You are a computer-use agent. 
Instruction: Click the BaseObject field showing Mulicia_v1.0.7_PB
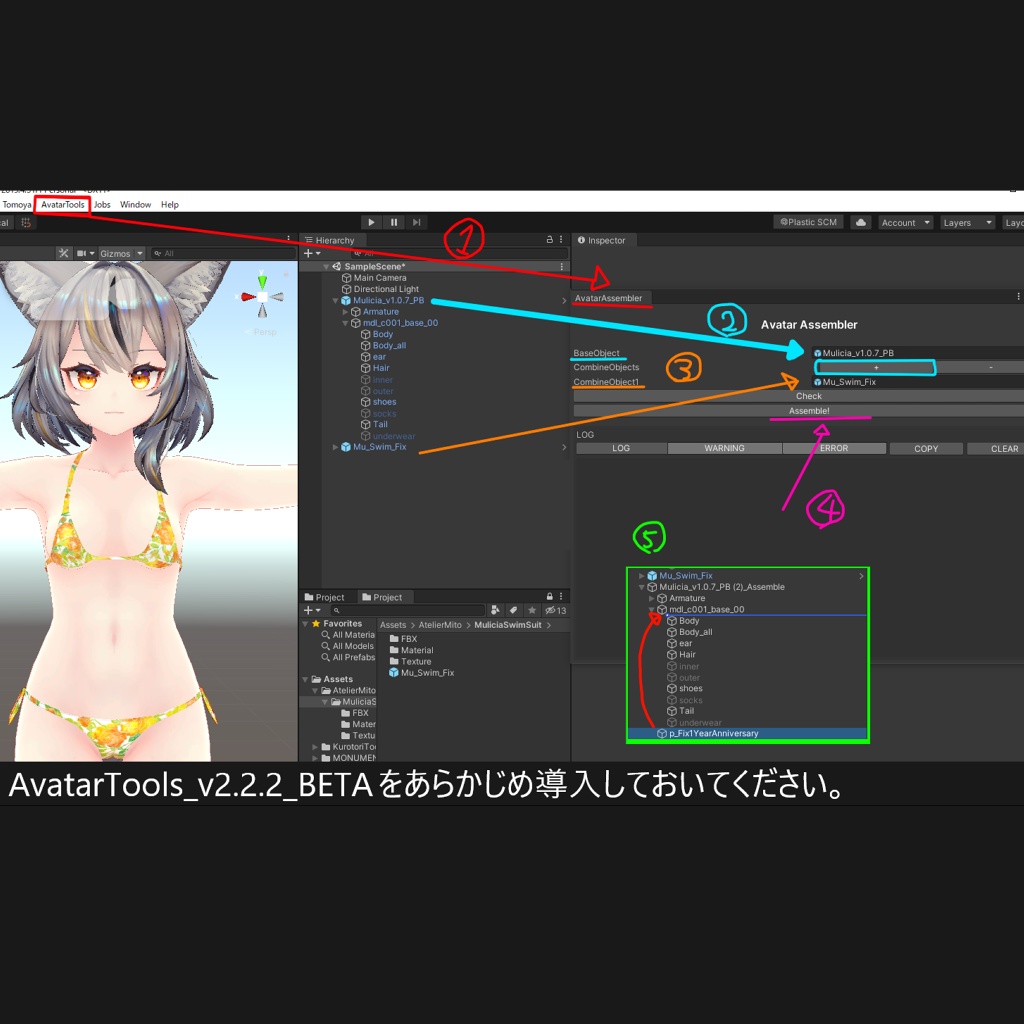(918, 353)
